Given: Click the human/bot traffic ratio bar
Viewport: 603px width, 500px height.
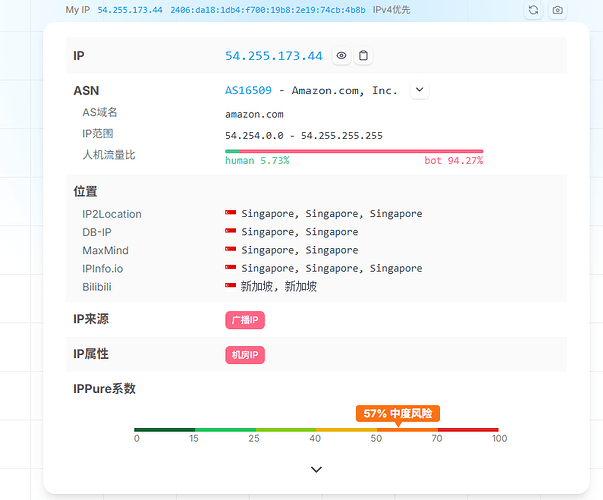Looking at the screenshot, I should click(x=354, y=151).
